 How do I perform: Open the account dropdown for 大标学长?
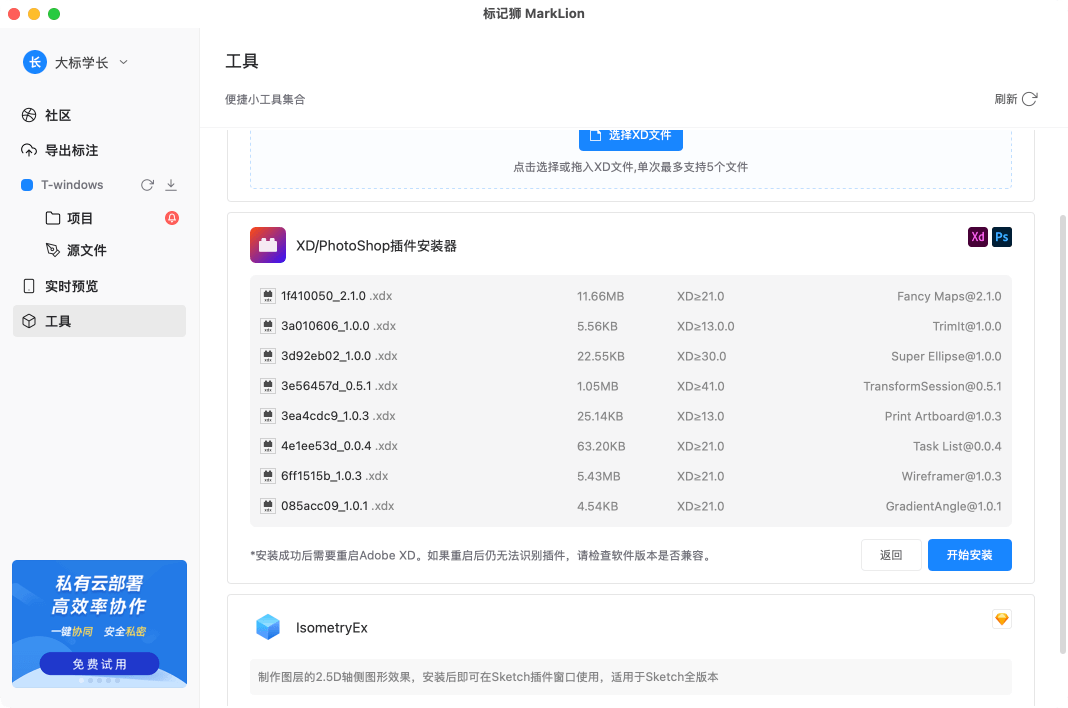123,61
